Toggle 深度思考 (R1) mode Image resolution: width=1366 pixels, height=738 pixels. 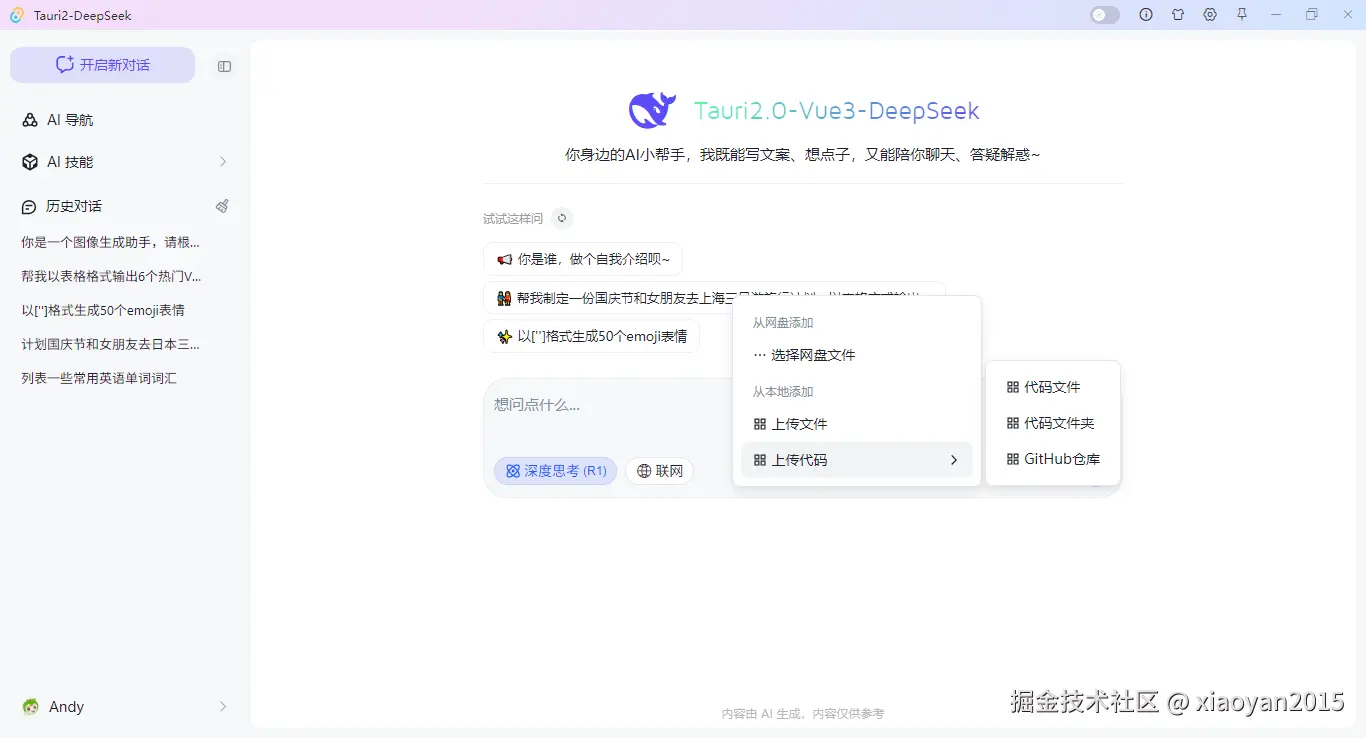(x=555, y=471)
